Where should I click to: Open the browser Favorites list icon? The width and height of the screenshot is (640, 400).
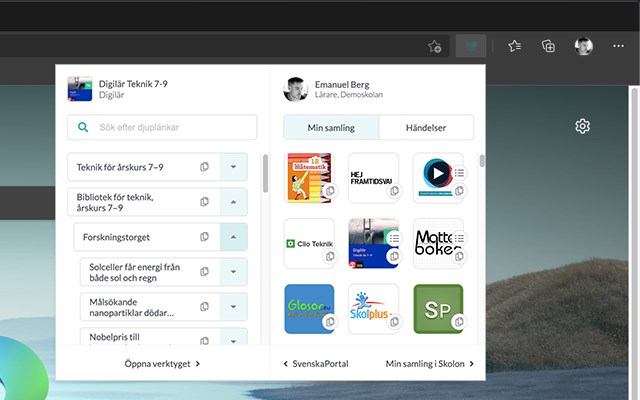(x=515, y=46)
